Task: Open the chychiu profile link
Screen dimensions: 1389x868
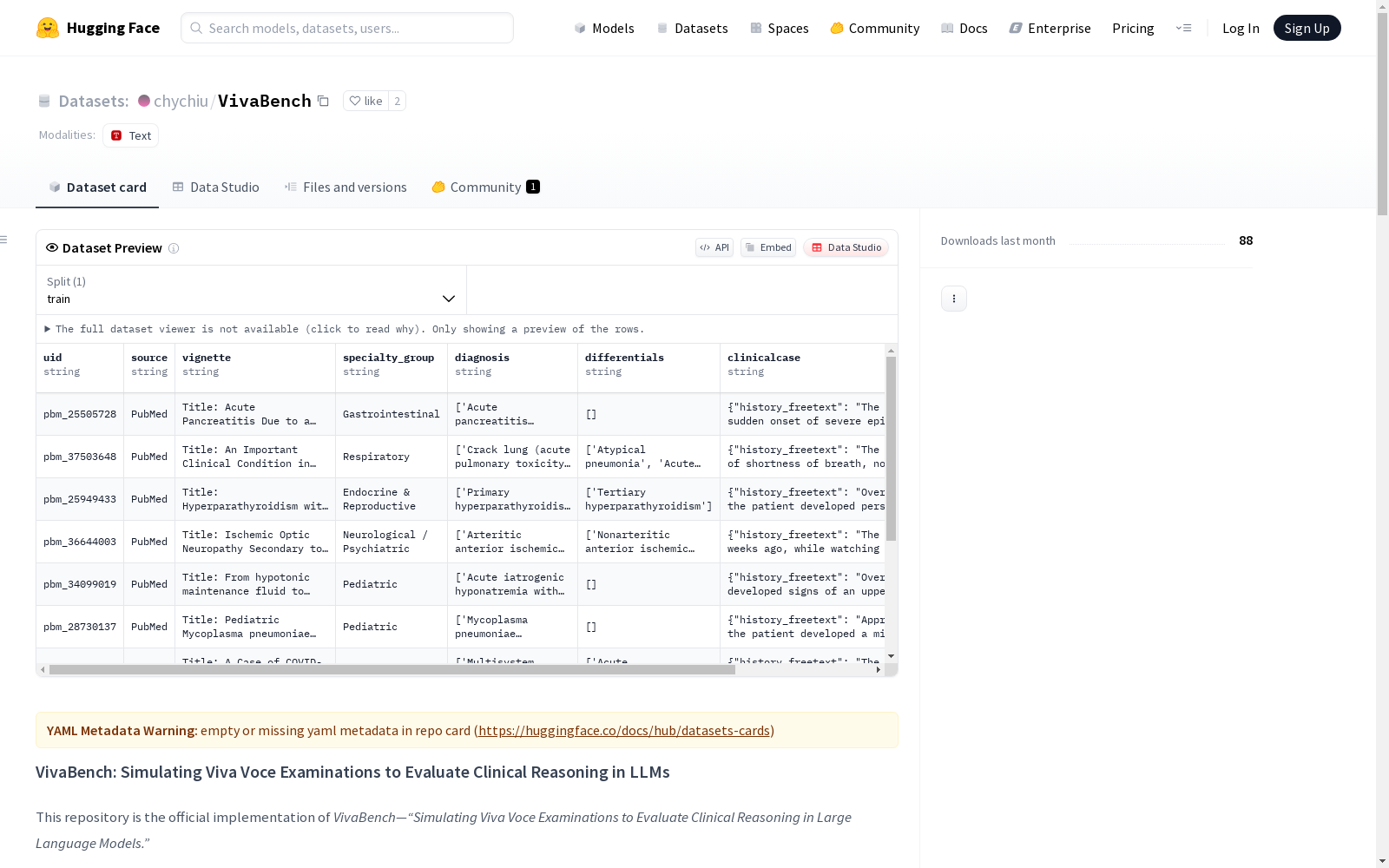Action: pos(181,102)
